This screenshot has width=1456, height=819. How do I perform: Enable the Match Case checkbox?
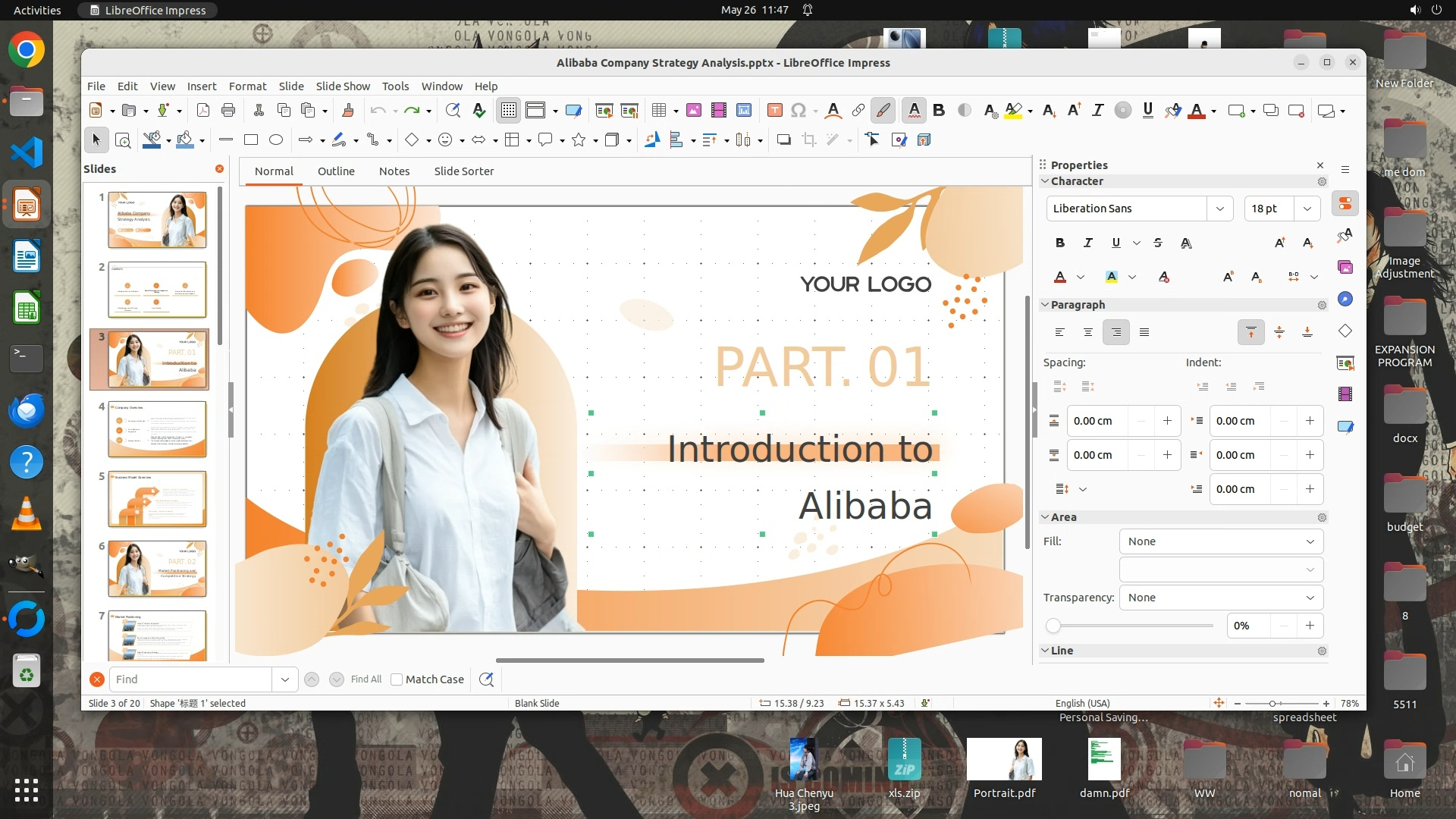[x=397, y=679]
